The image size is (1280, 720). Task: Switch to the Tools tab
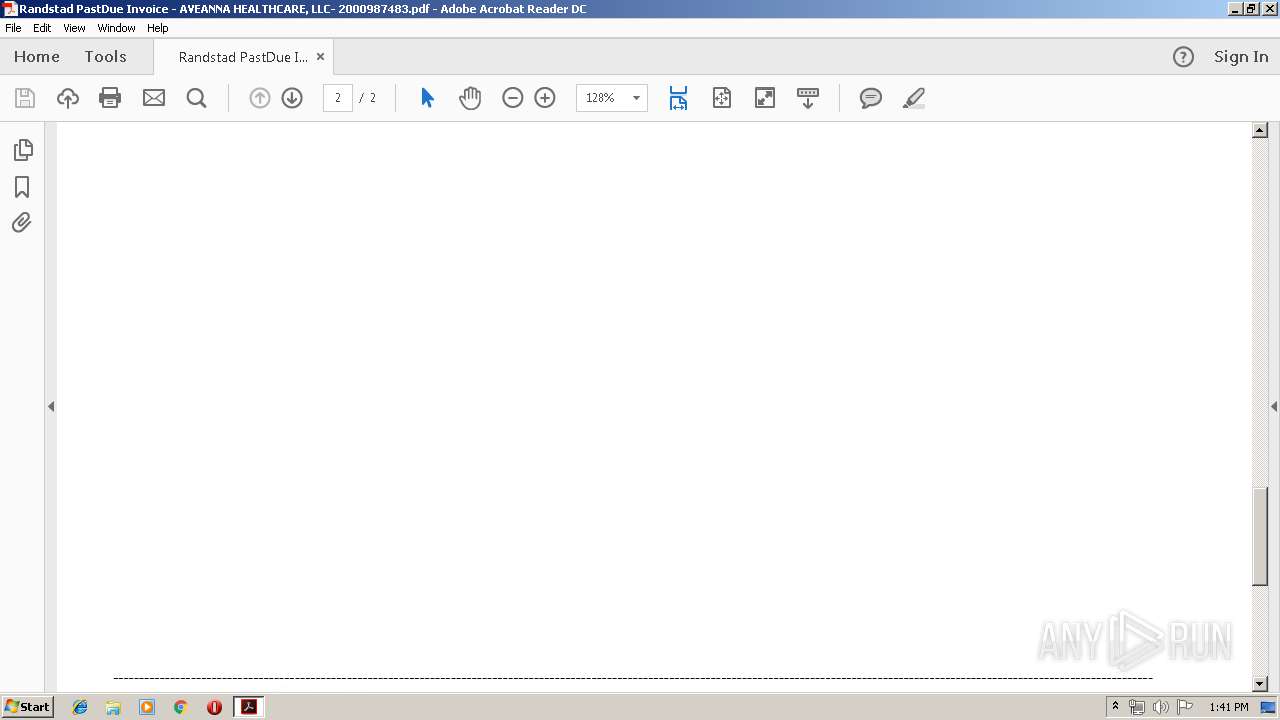[x=105, y=57]
